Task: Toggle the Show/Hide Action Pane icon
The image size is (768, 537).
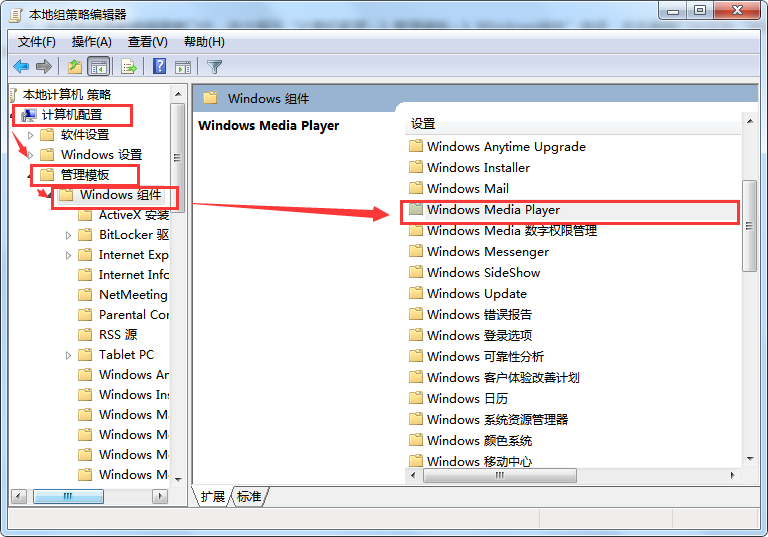Action: [x=183, y=67]
